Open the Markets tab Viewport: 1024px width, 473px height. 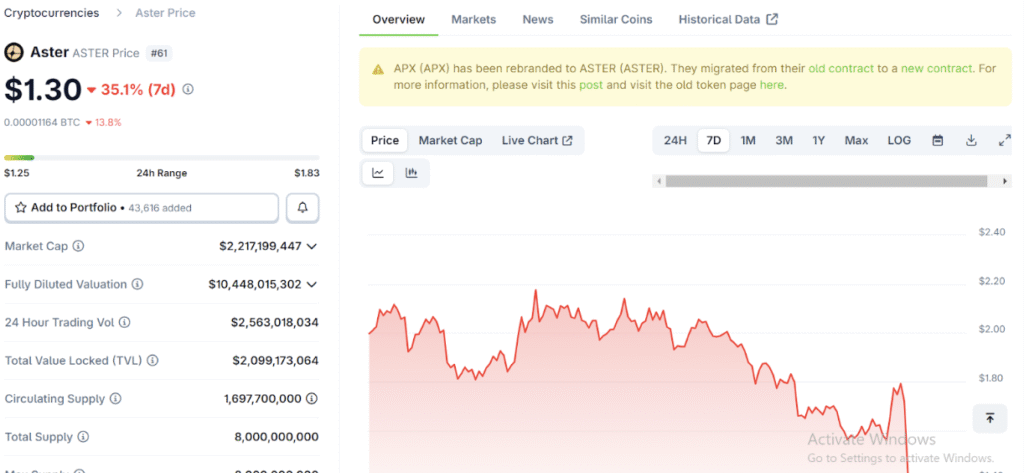point(473,20)
